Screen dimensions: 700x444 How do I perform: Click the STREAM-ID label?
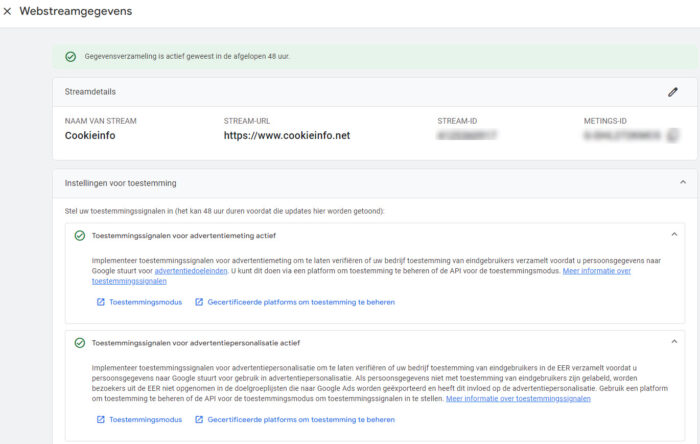(457, 121)
